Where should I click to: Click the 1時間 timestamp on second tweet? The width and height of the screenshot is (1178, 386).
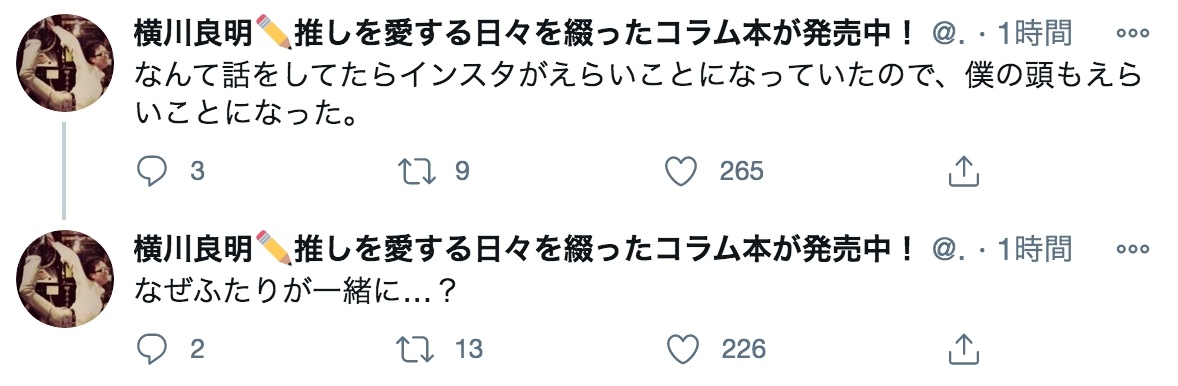pos(1035,249)
